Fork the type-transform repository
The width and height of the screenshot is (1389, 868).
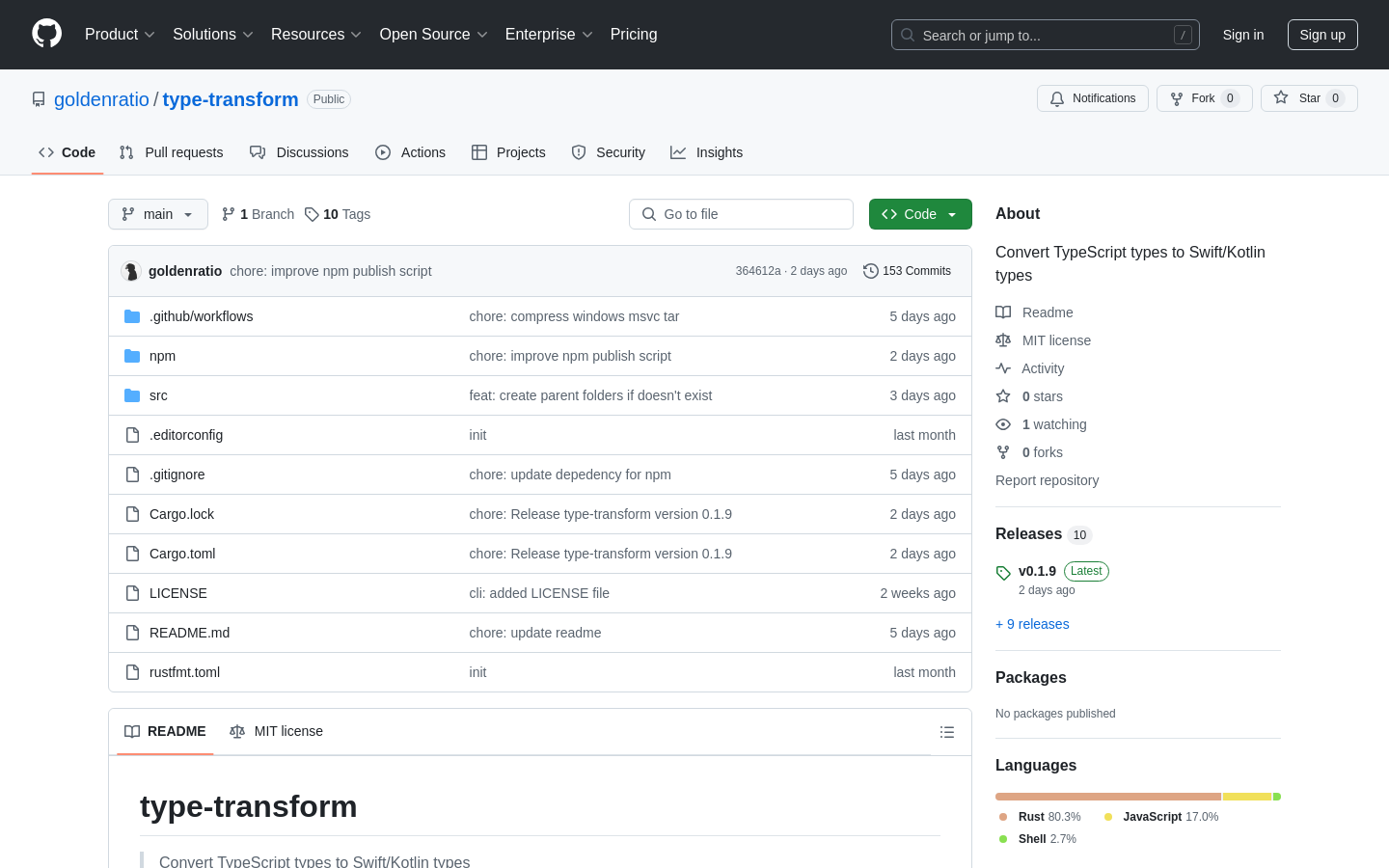tap(1204, 98)
